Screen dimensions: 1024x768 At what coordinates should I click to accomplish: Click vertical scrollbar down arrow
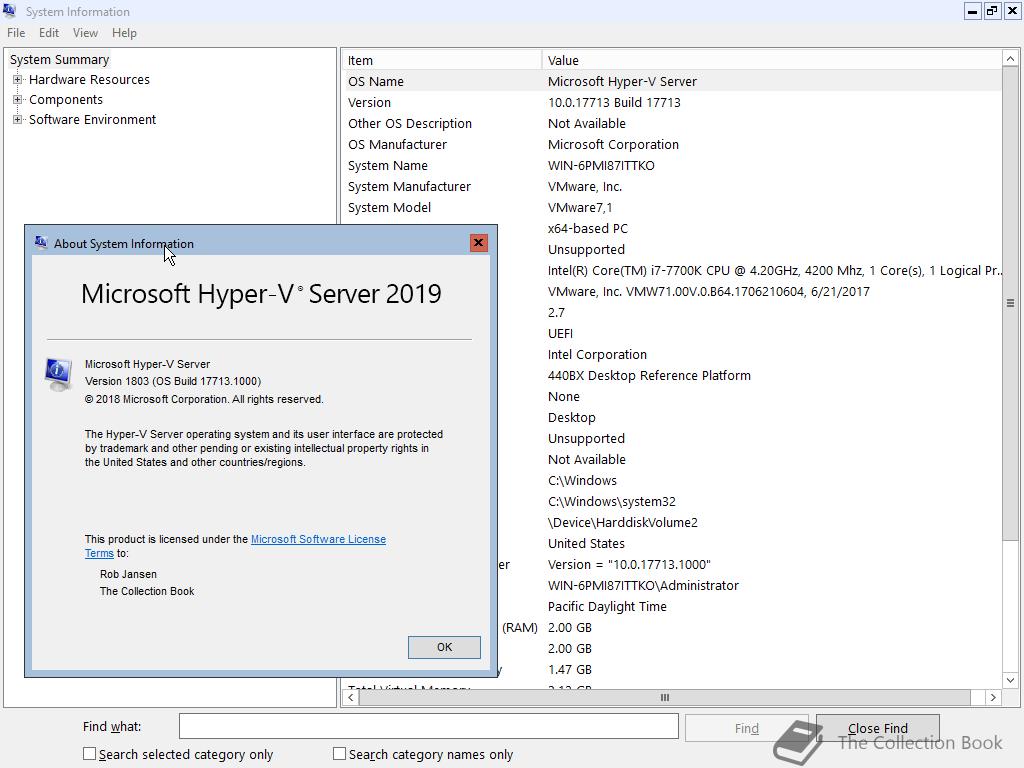[x=1010, y=680]
